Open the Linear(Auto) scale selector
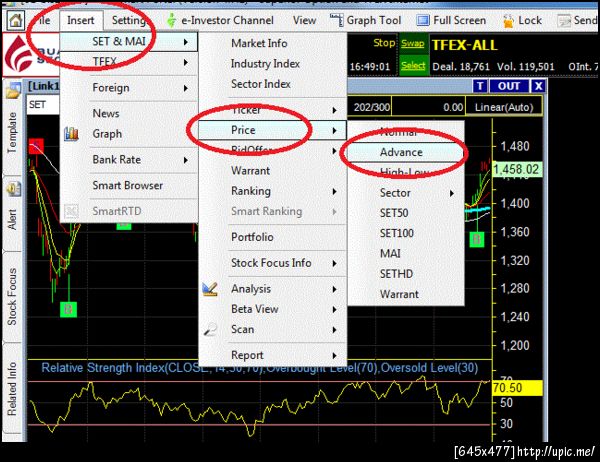Viewport: 600px width, 462px height. (504, 107)
